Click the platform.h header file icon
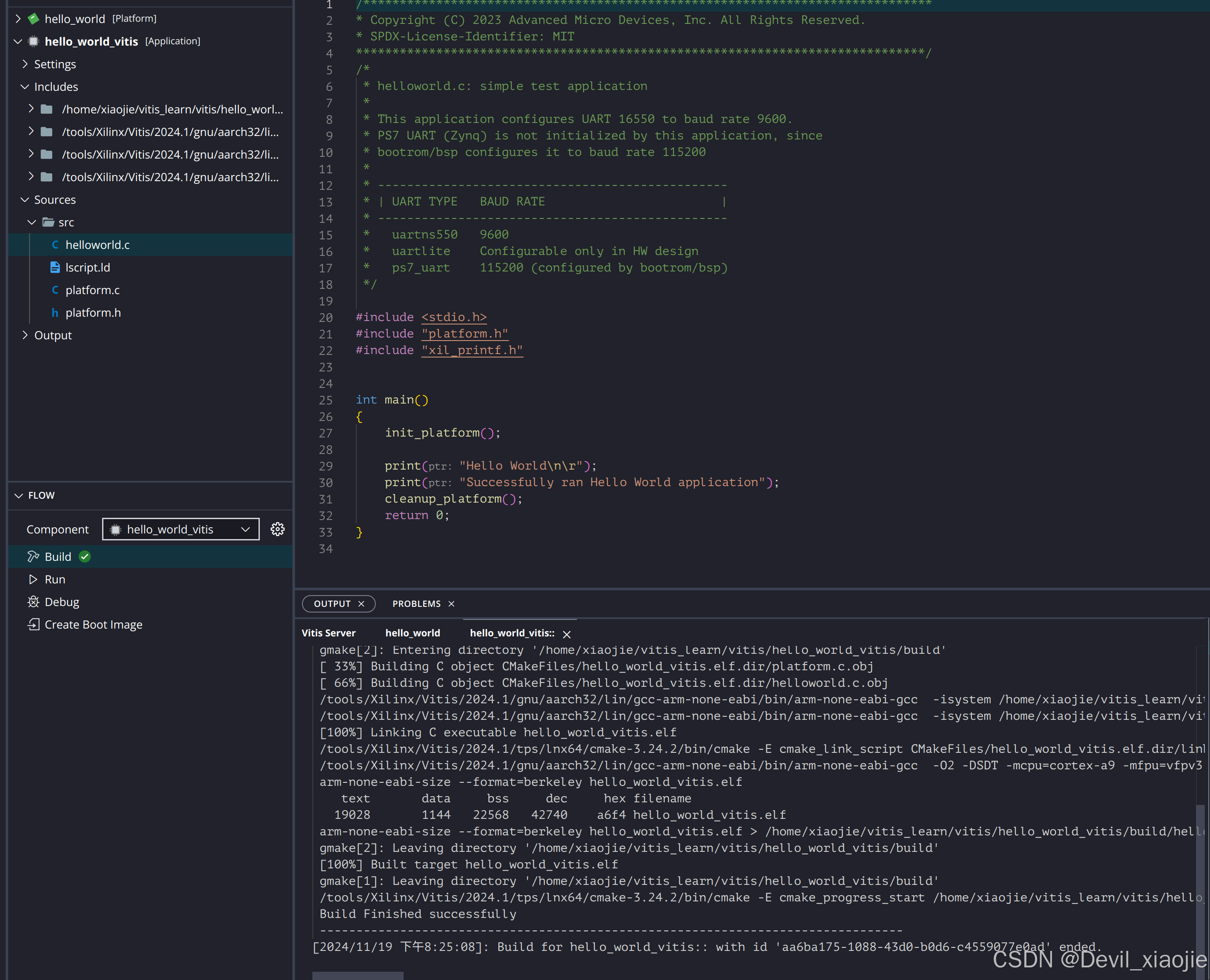1210x980 pixels. 55,312
